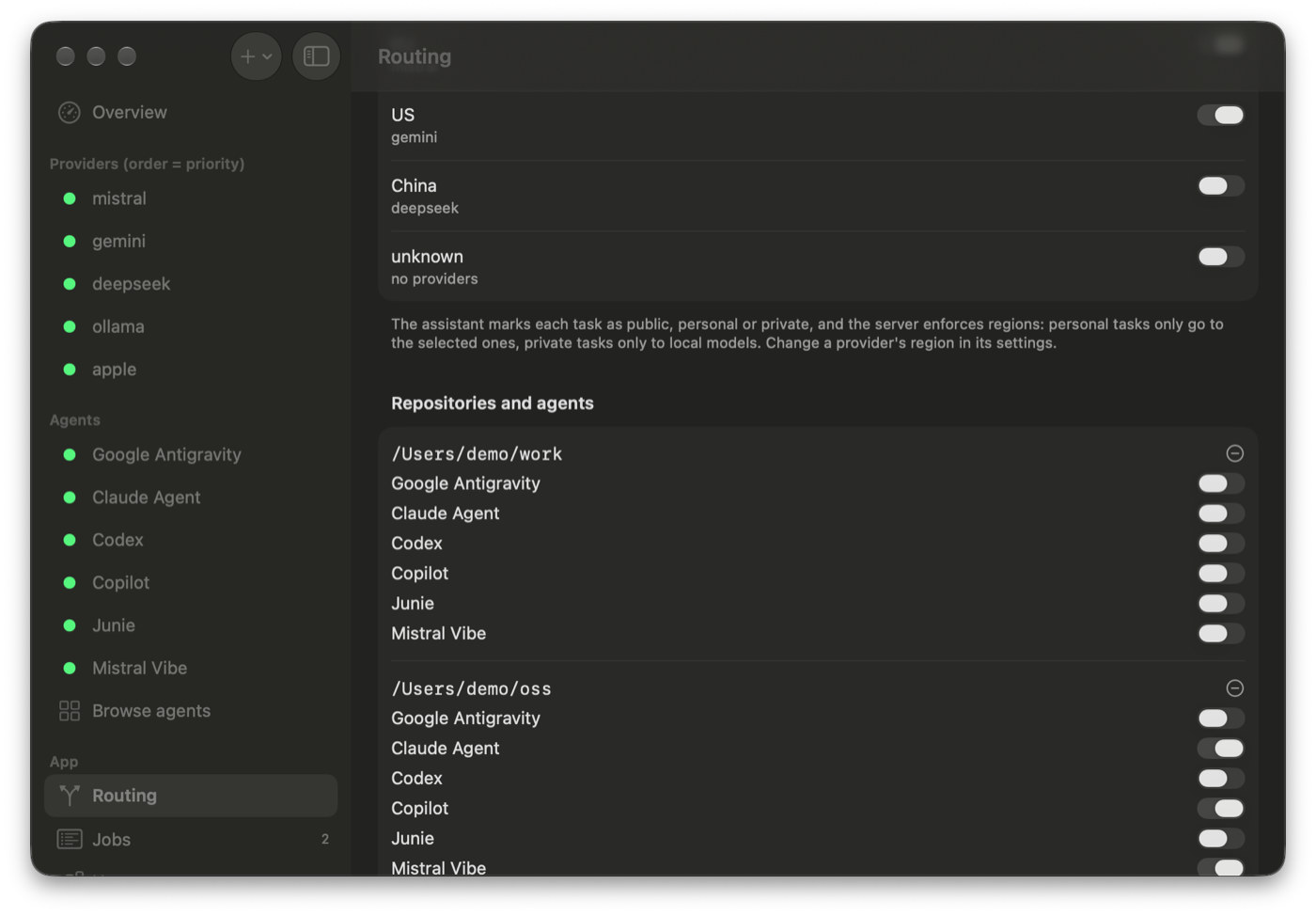Image resolution: width=1316 pixels, height=916 pixels.
Task: Click the plus add menu button
Action: tap(256, 56)
